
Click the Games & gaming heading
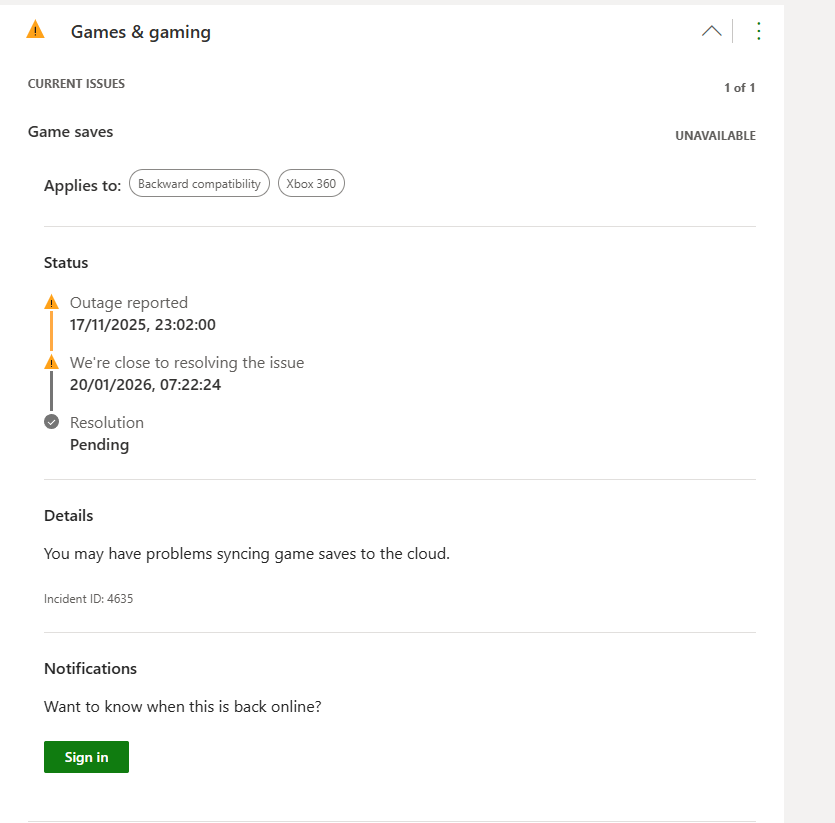pos(141,32)
